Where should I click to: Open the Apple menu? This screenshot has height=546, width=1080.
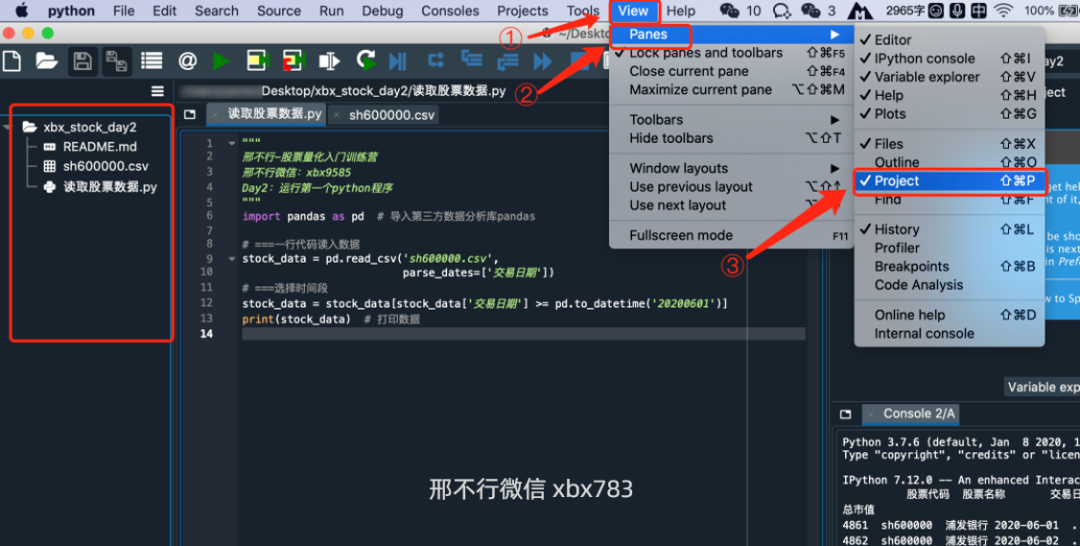click(x=22, y=10)
